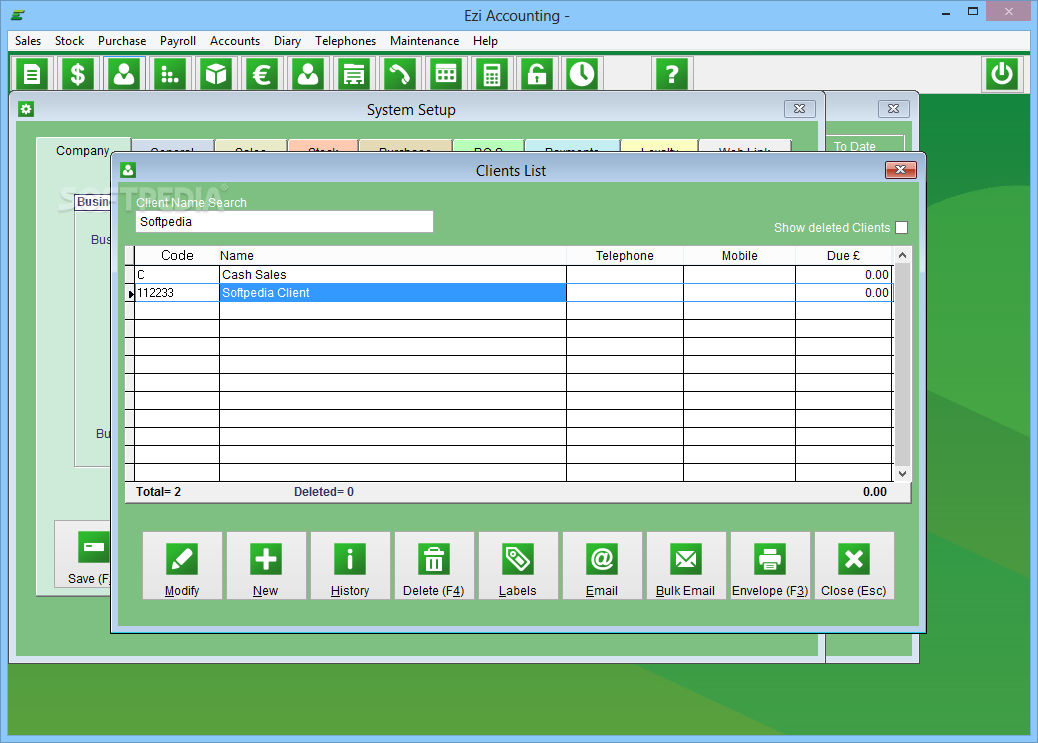Click To Date field in back window
This screenshot has height=743, width=1038.
(x=866, y=145)
